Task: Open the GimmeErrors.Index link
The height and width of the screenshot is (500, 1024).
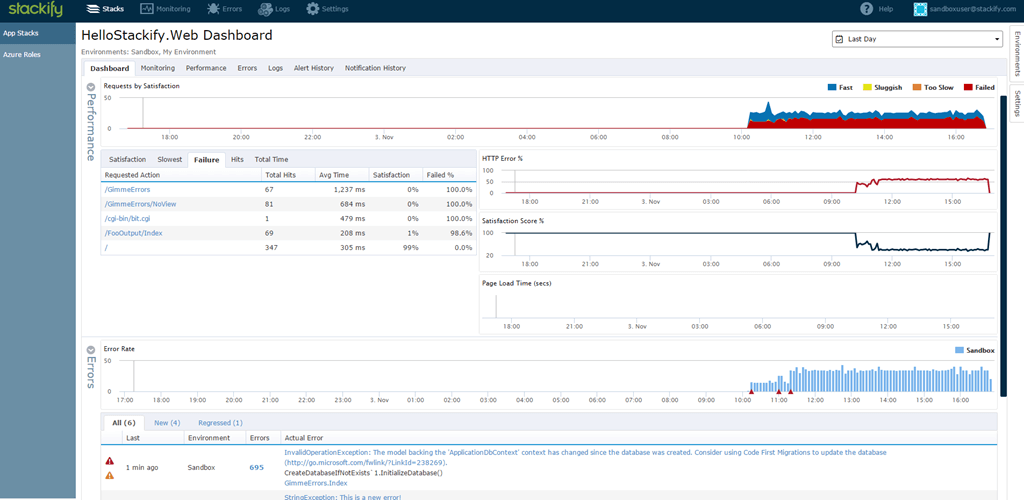Action: (x=316, y=483)
